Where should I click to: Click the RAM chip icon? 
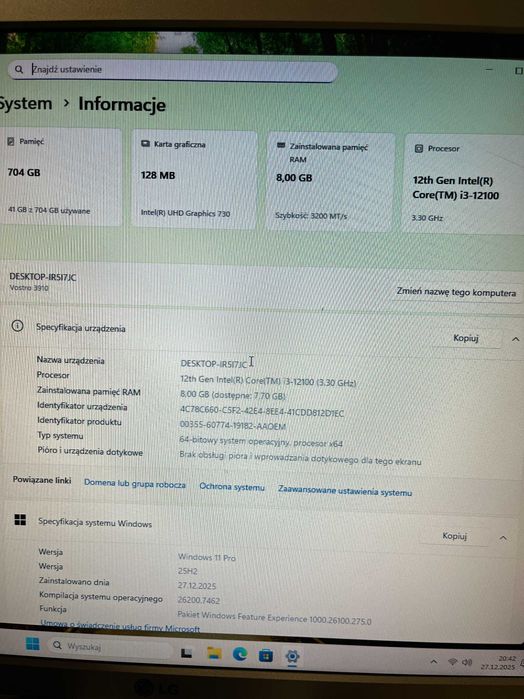click(281, 145)
